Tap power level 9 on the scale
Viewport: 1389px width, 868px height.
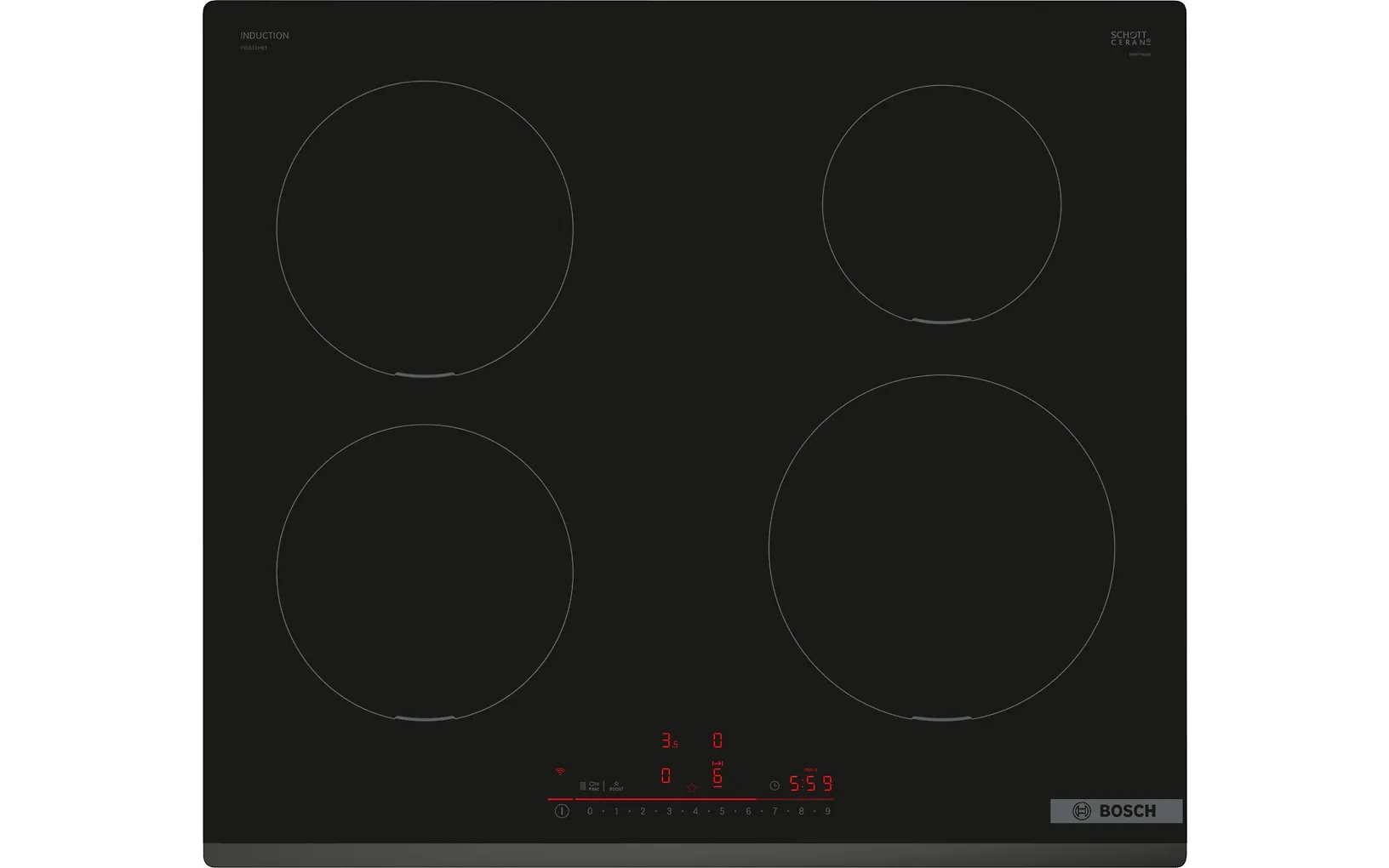827,812
